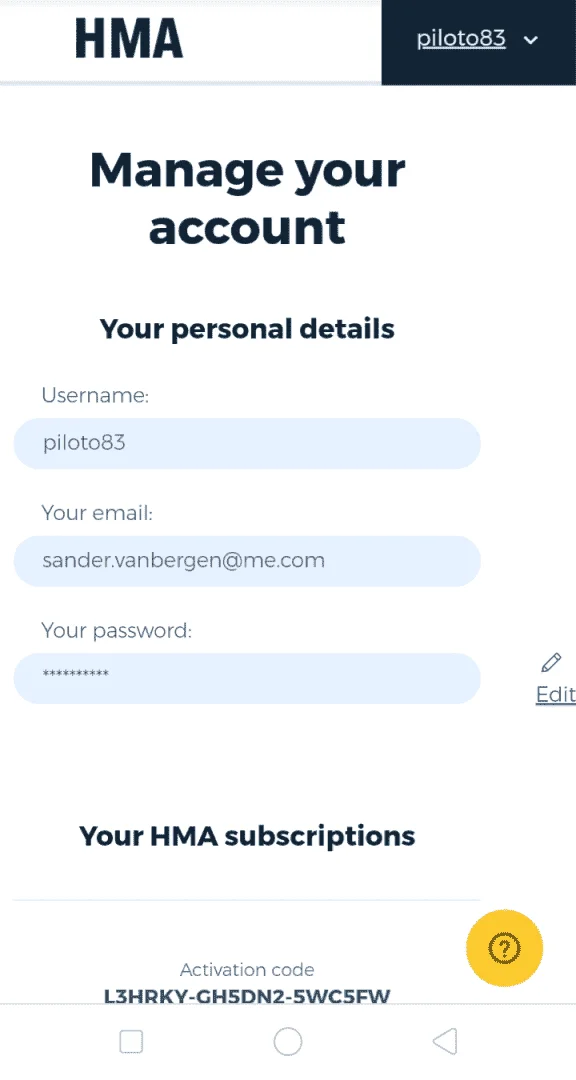
Task: Click the Your personal details heading
Action: 247,329
